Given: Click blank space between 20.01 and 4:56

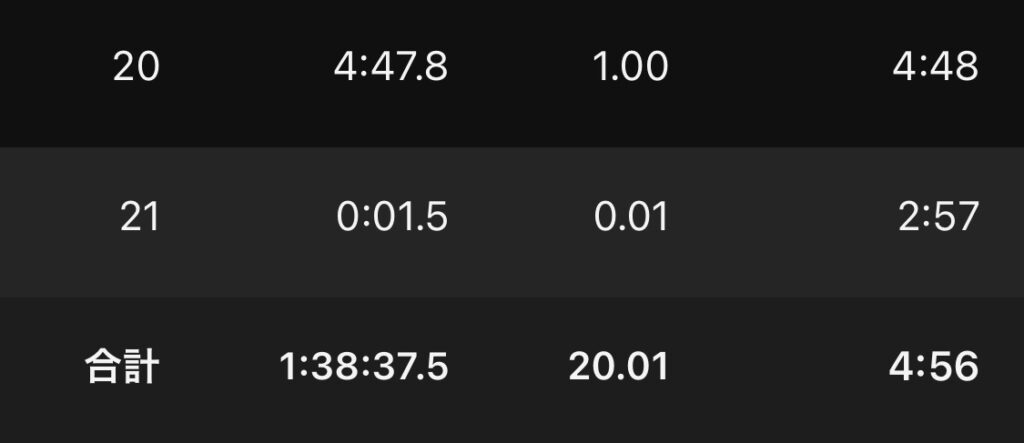Looking at the screenshot, I should tap(778, 367).
